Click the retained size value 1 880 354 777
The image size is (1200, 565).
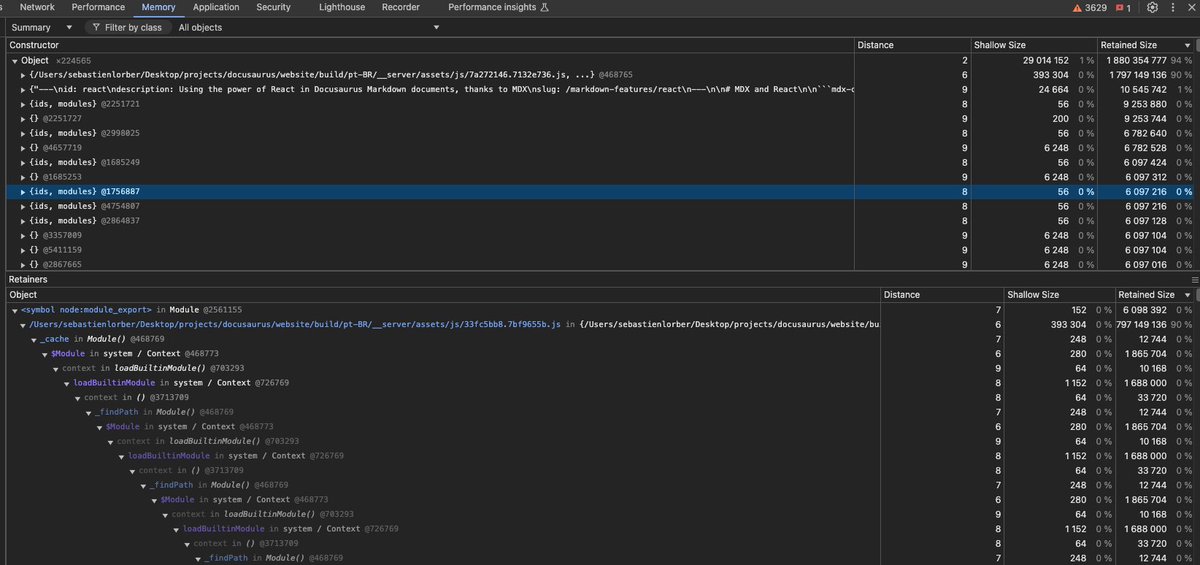tap(1137, 61)
